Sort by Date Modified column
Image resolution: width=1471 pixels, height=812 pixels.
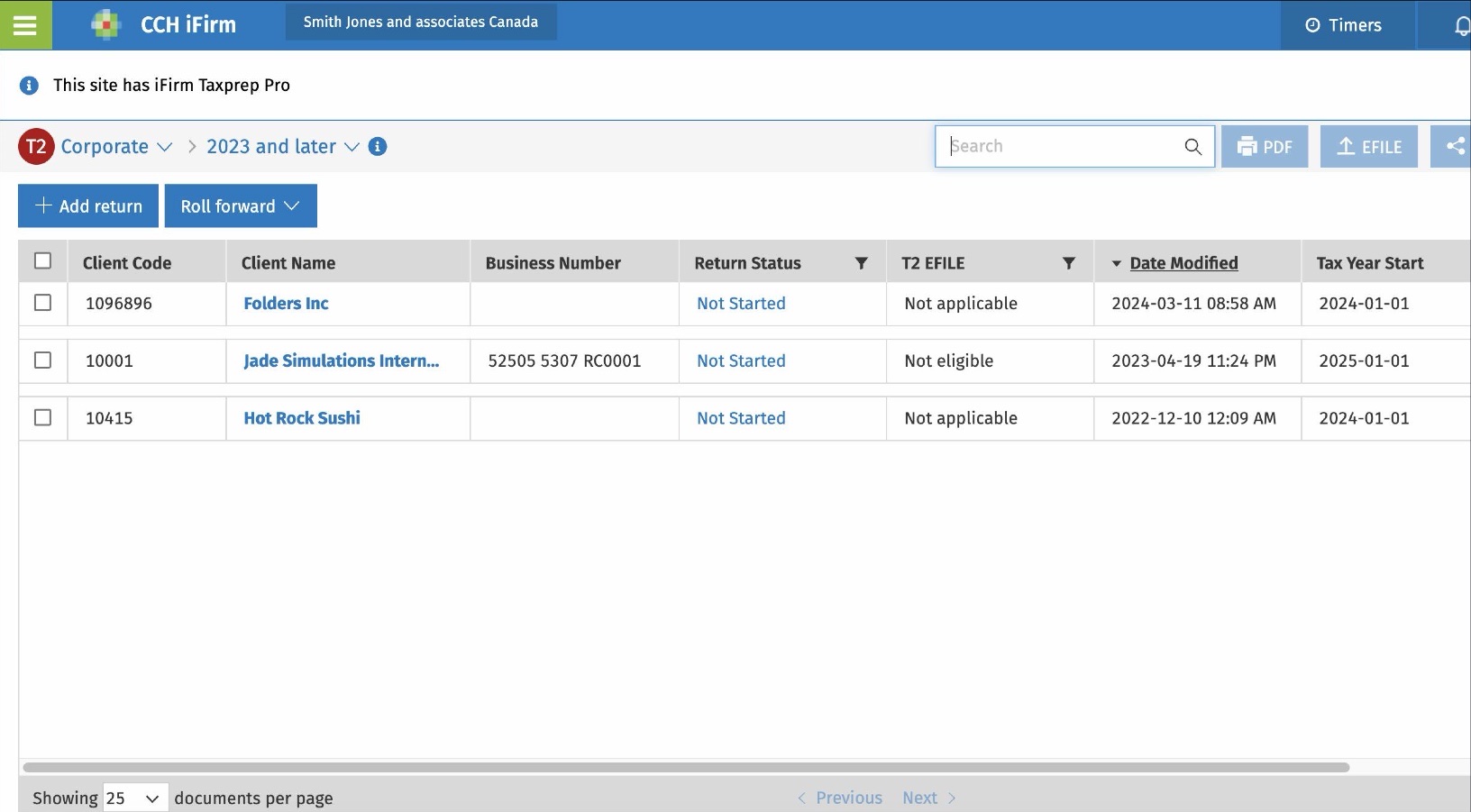coord(1183,263)
